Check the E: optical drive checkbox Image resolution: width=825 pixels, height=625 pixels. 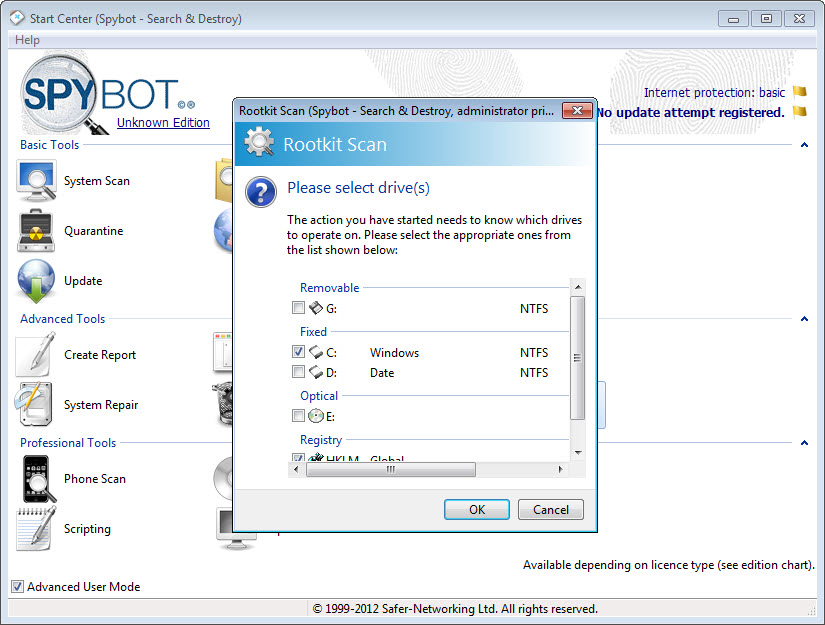point(298,416)
